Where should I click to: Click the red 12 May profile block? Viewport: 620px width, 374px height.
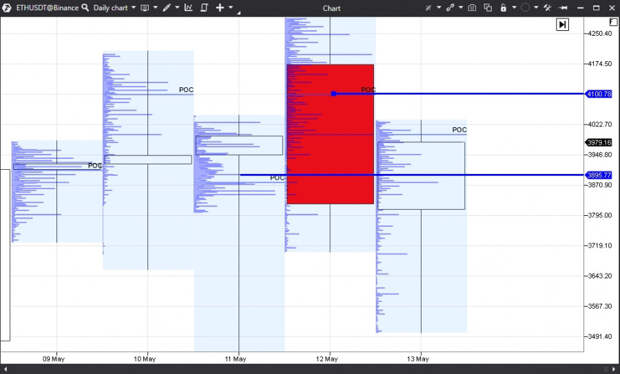click(330, 134)
